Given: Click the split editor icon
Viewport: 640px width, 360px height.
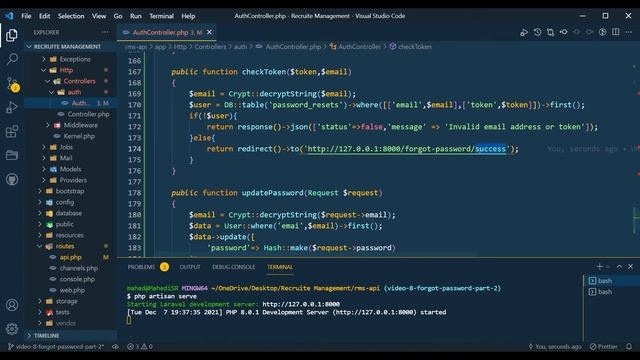Looking at the screenshot, I should click(x=616, y=32).
